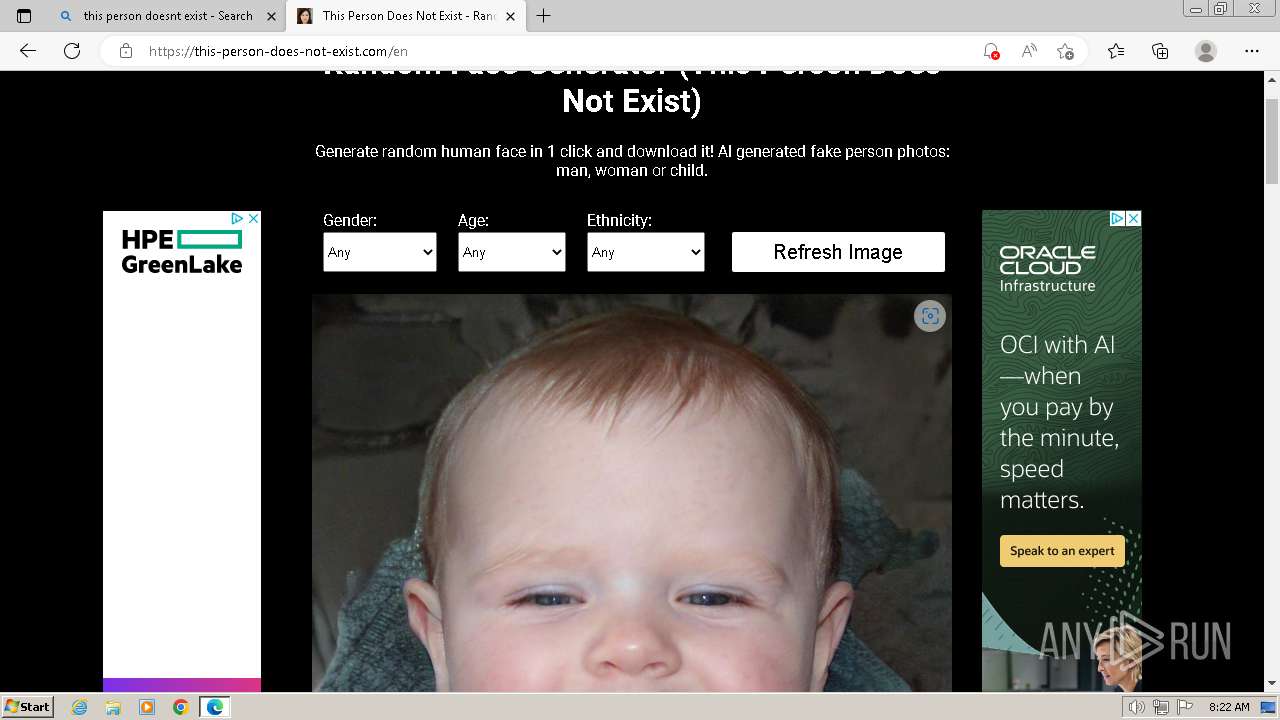1280x720 pixels.
Task: Open Action Center flag tray icon
Action: click(x=1185, y=707)
